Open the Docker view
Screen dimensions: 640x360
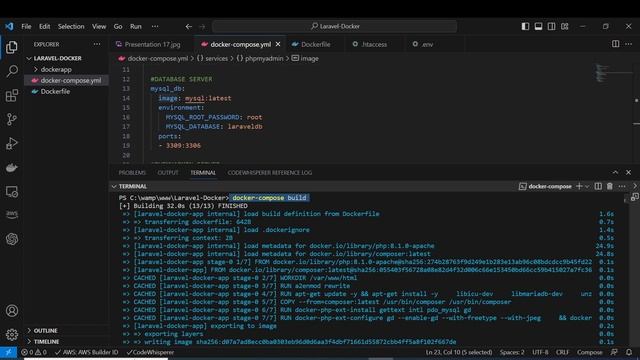(12, 167)
